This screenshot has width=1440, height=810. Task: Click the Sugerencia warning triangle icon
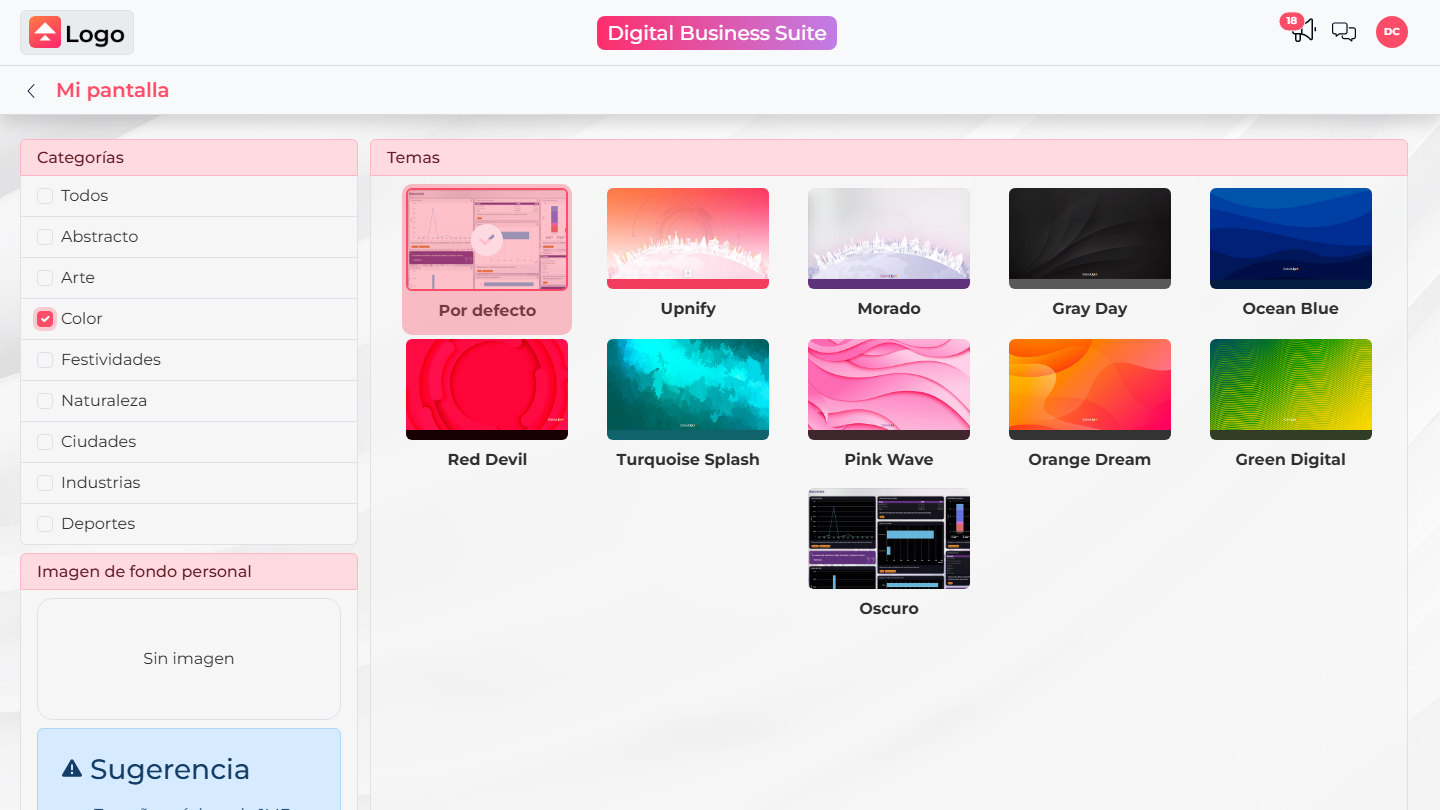pos(72,768)
